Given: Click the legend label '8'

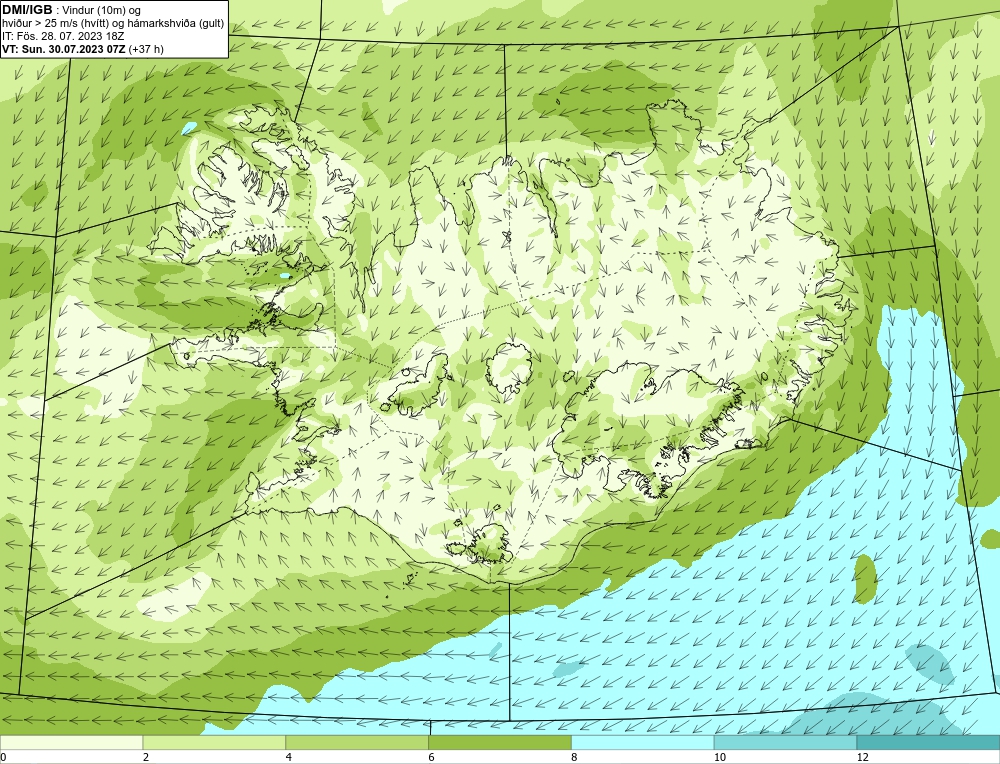Looking at the screenshot, I should click(575, 757).
